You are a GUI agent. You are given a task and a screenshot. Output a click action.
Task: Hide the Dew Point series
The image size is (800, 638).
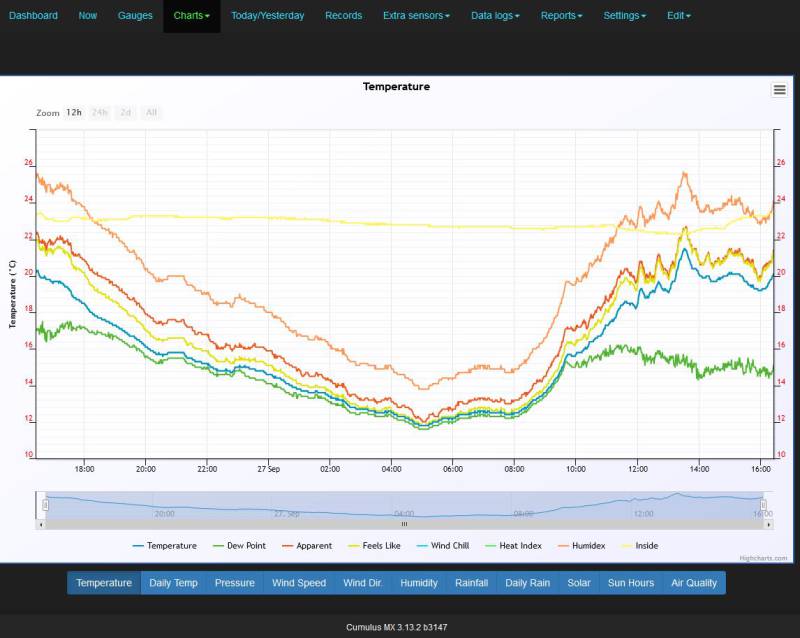tap(246, 546)
